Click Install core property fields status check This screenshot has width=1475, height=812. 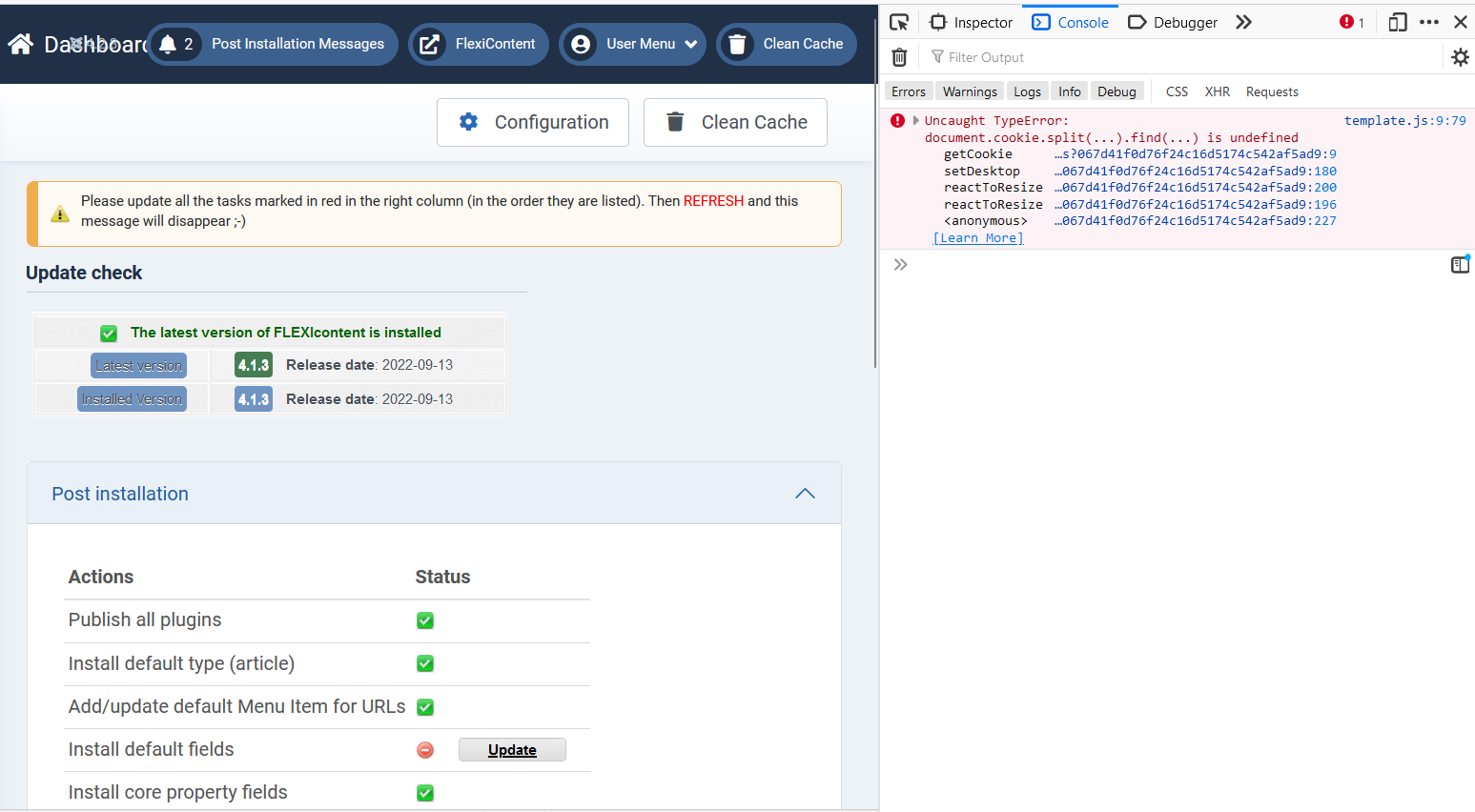pyautogui.click(x=425, y=793)
